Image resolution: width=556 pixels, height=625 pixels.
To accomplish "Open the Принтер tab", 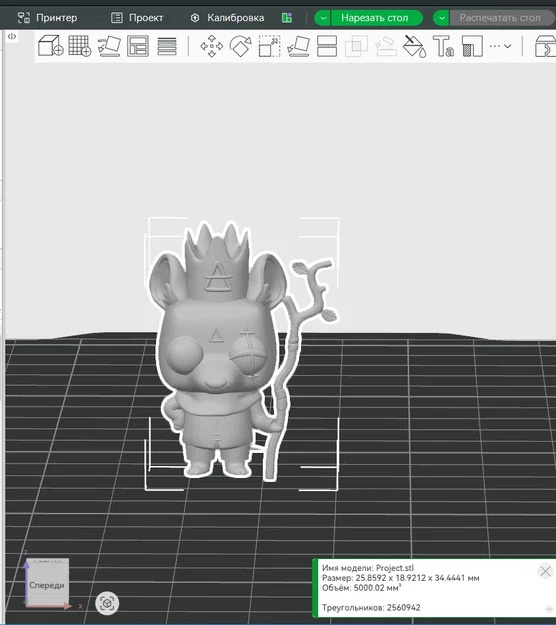I will [47, 18].
